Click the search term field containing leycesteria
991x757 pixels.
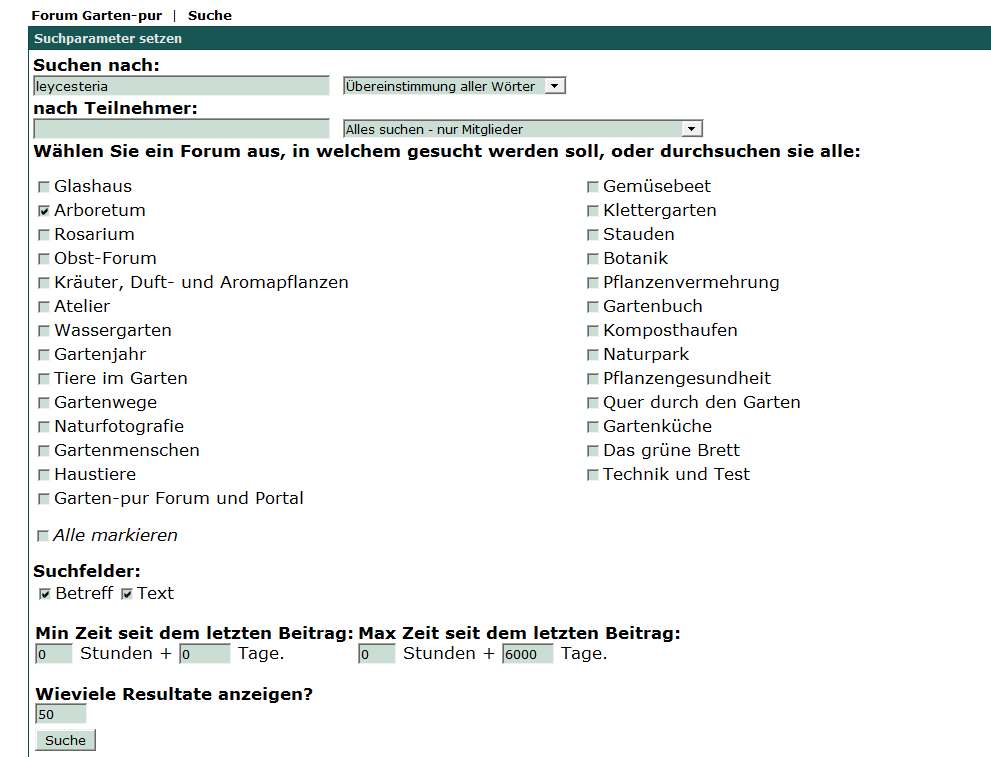pyautogui.click(x=180, y=86)
